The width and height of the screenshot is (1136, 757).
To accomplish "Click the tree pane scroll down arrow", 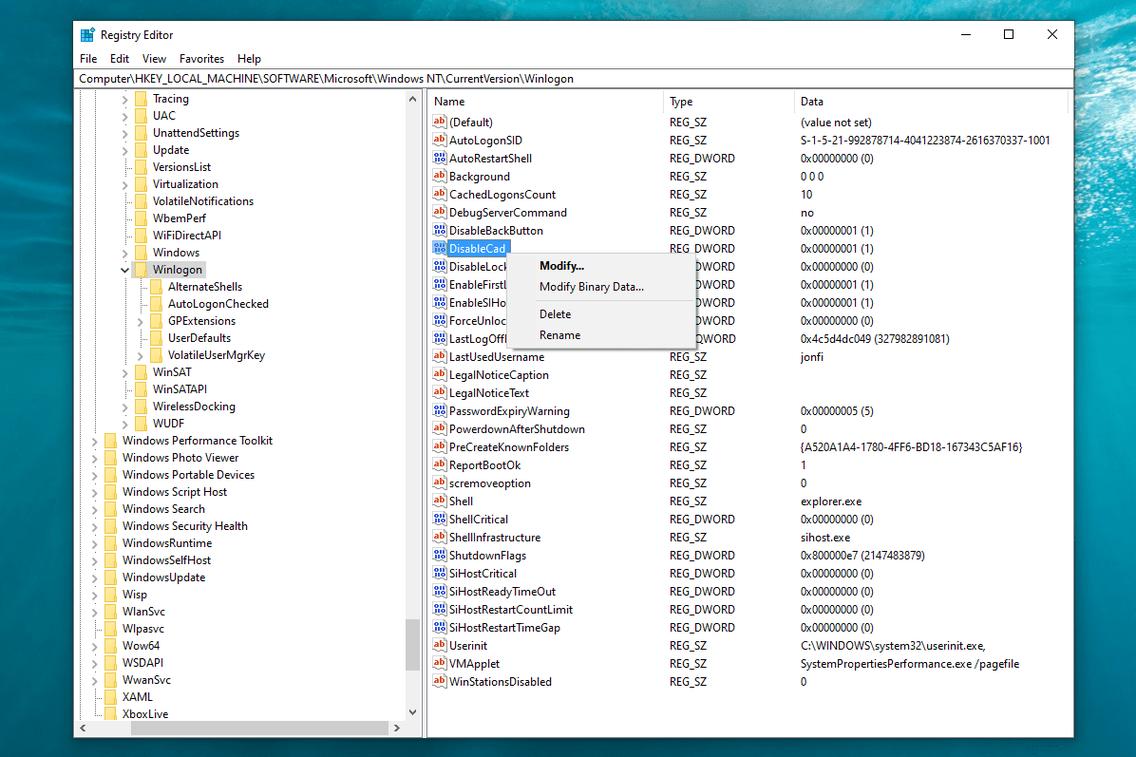I will [x=413, y=712].
